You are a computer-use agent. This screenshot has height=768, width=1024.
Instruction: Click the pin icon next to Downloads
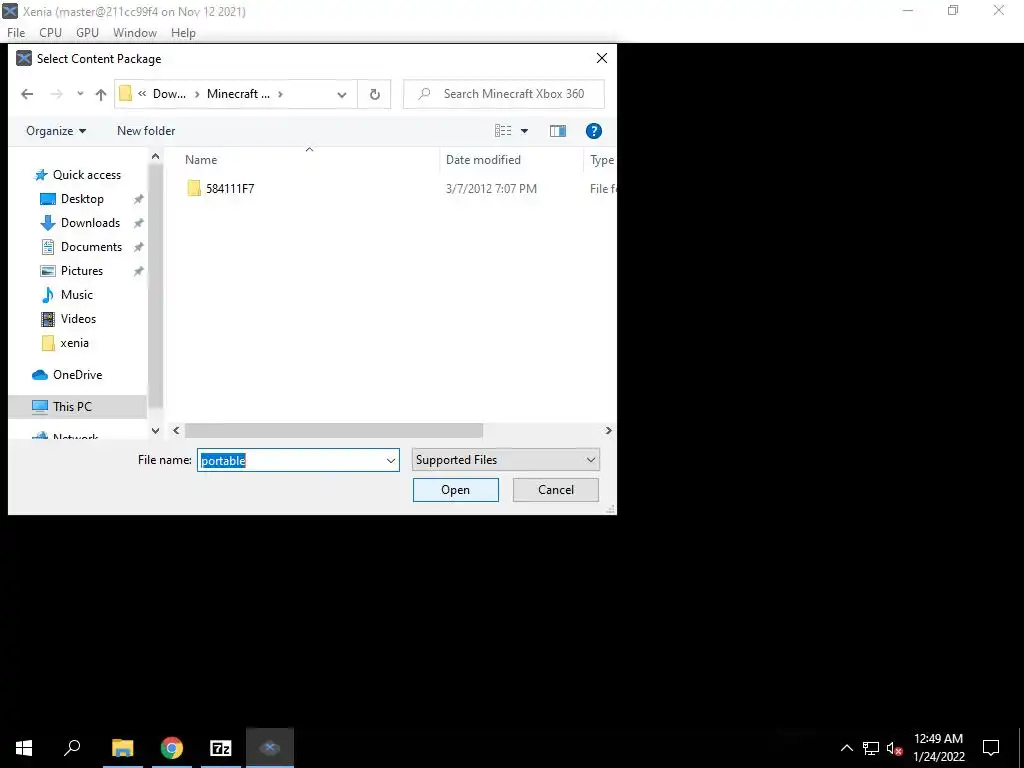(138, 223)
